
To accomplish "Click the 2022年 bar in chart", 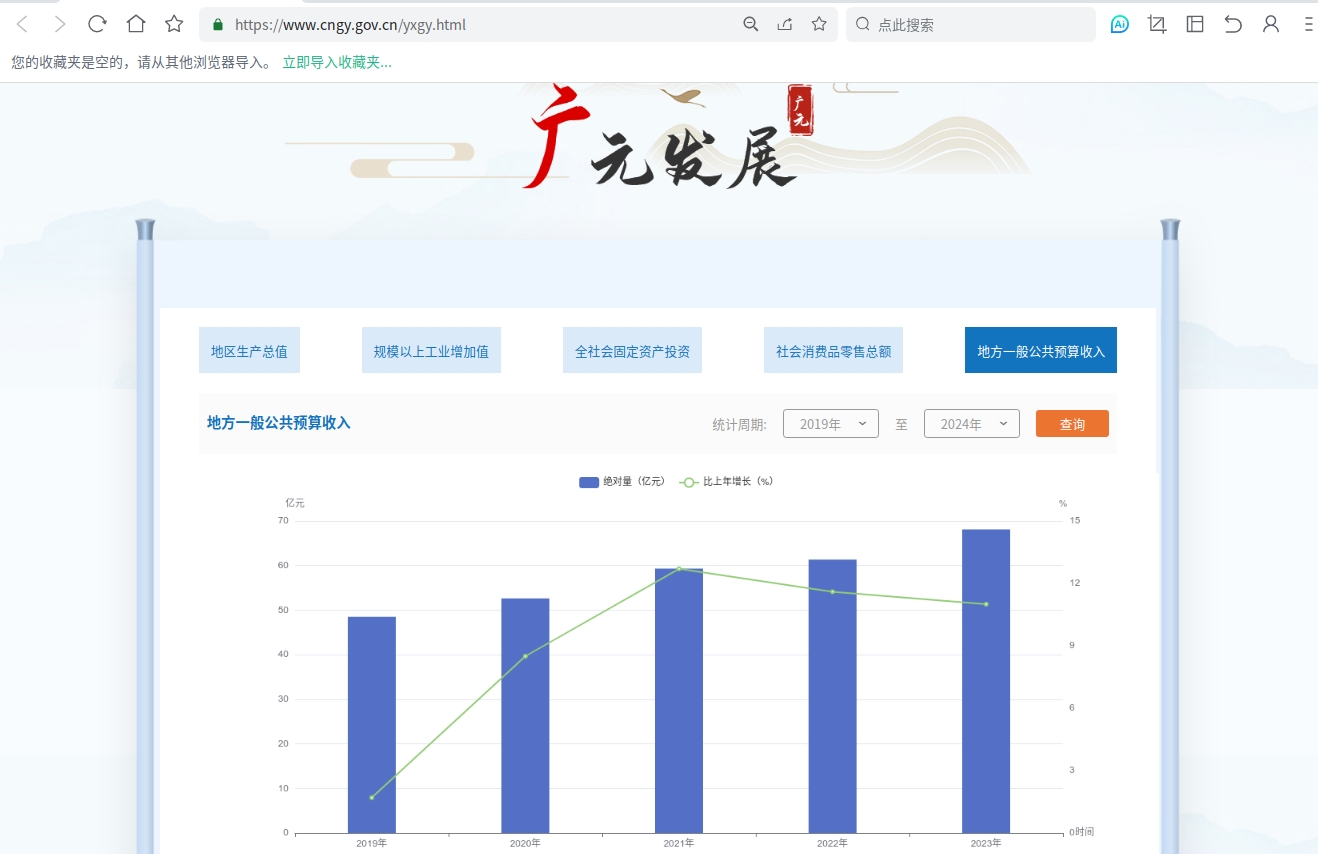I will 832,696.
